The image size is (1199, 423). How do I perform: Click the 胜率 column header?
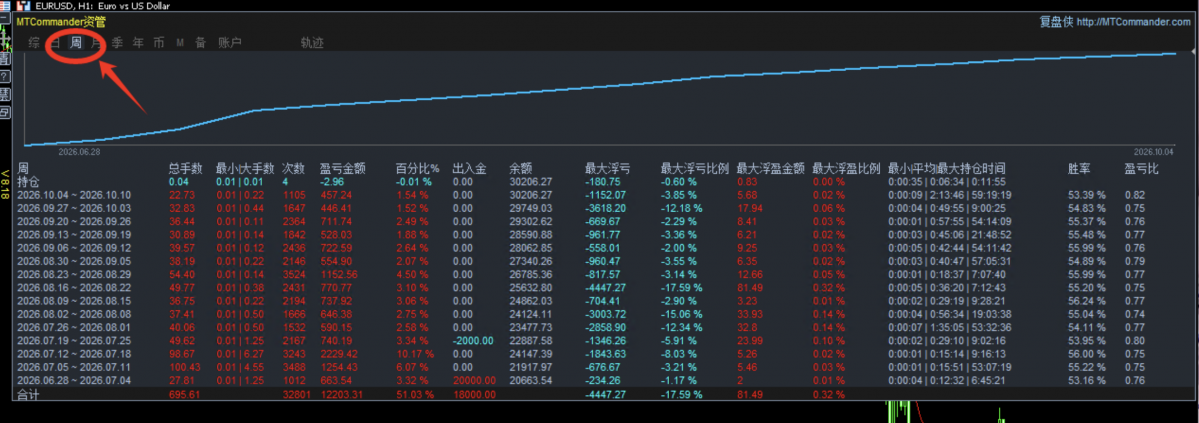pos(1079,168)
